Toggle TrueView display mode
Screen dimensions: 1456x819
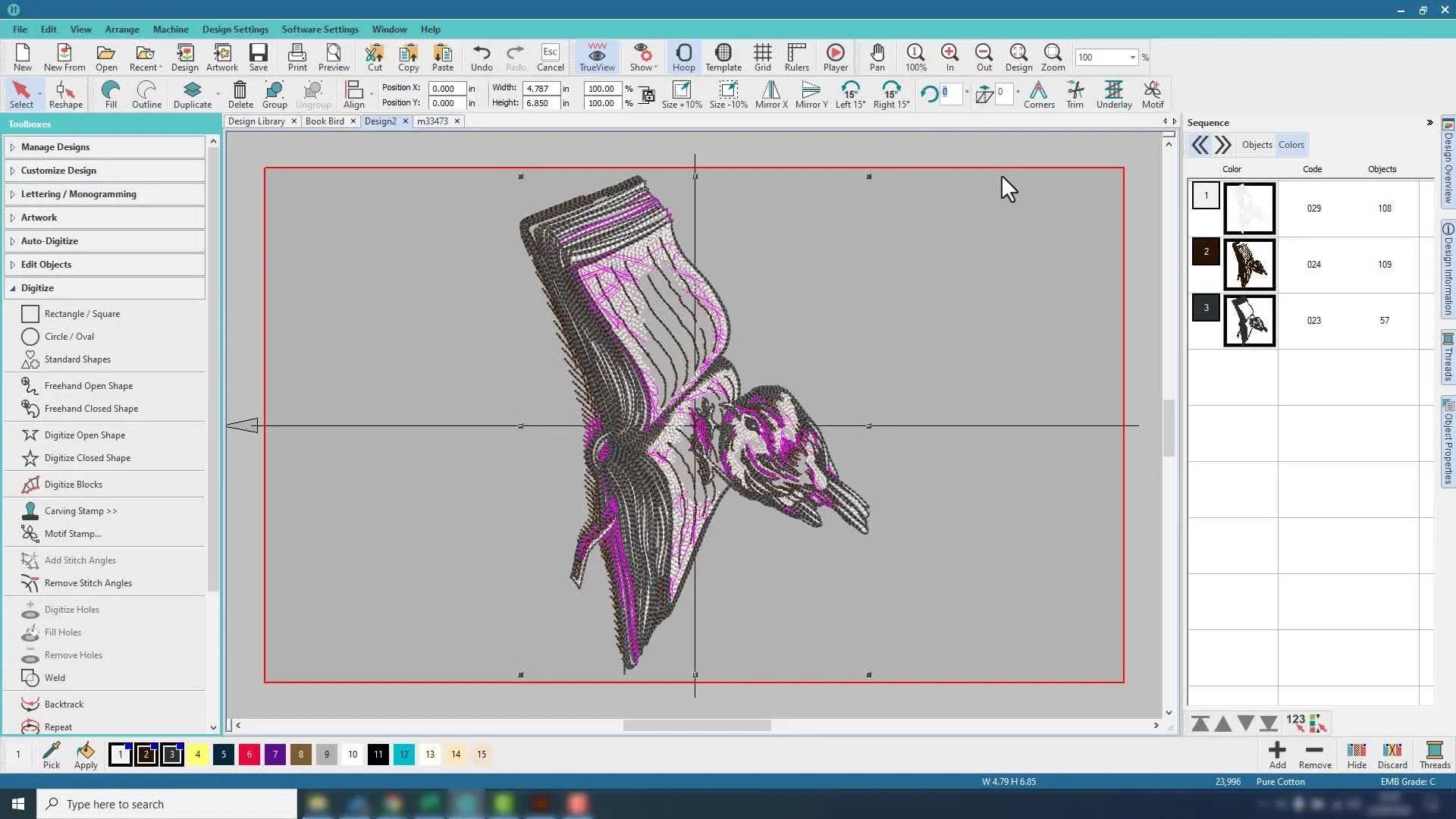[x=597, y=58]
